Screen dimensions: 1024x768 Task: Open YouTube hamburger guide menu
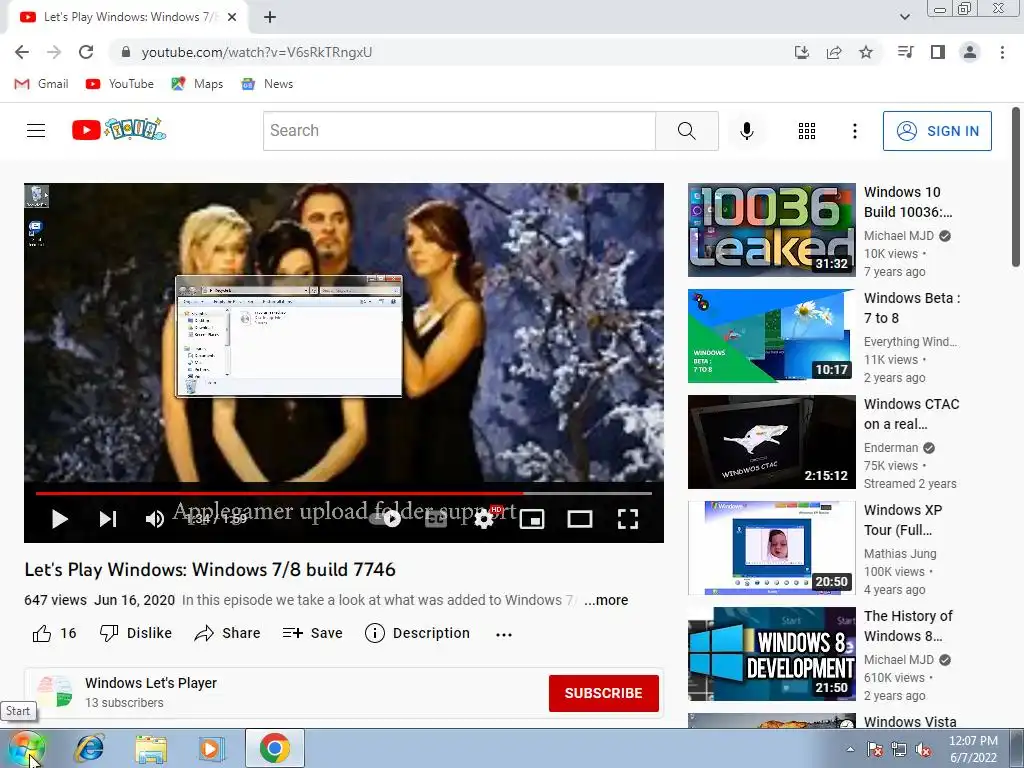[36, 131]
